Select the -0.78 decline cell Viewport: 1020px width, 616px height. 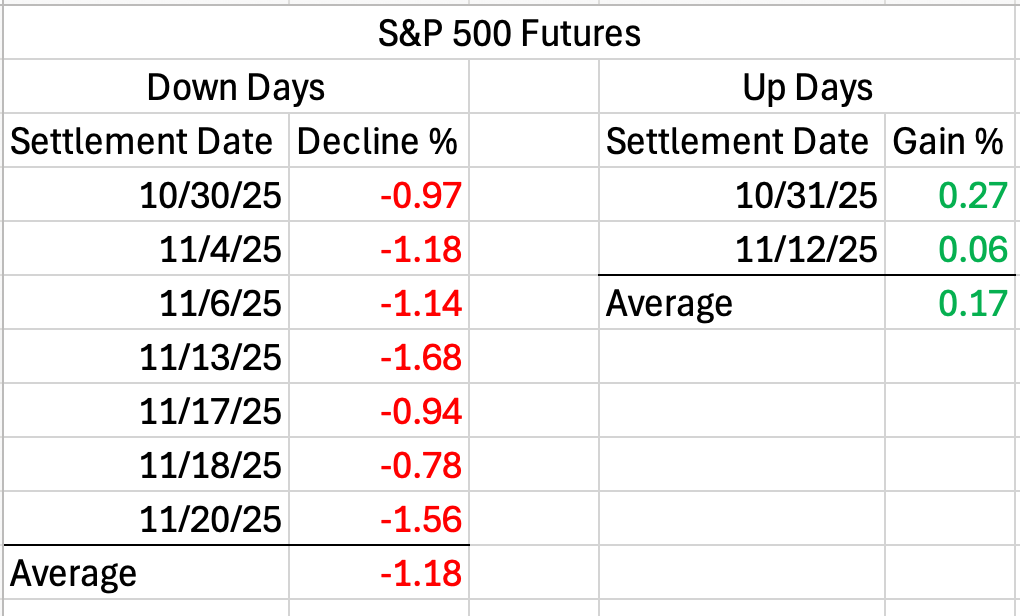421,465
